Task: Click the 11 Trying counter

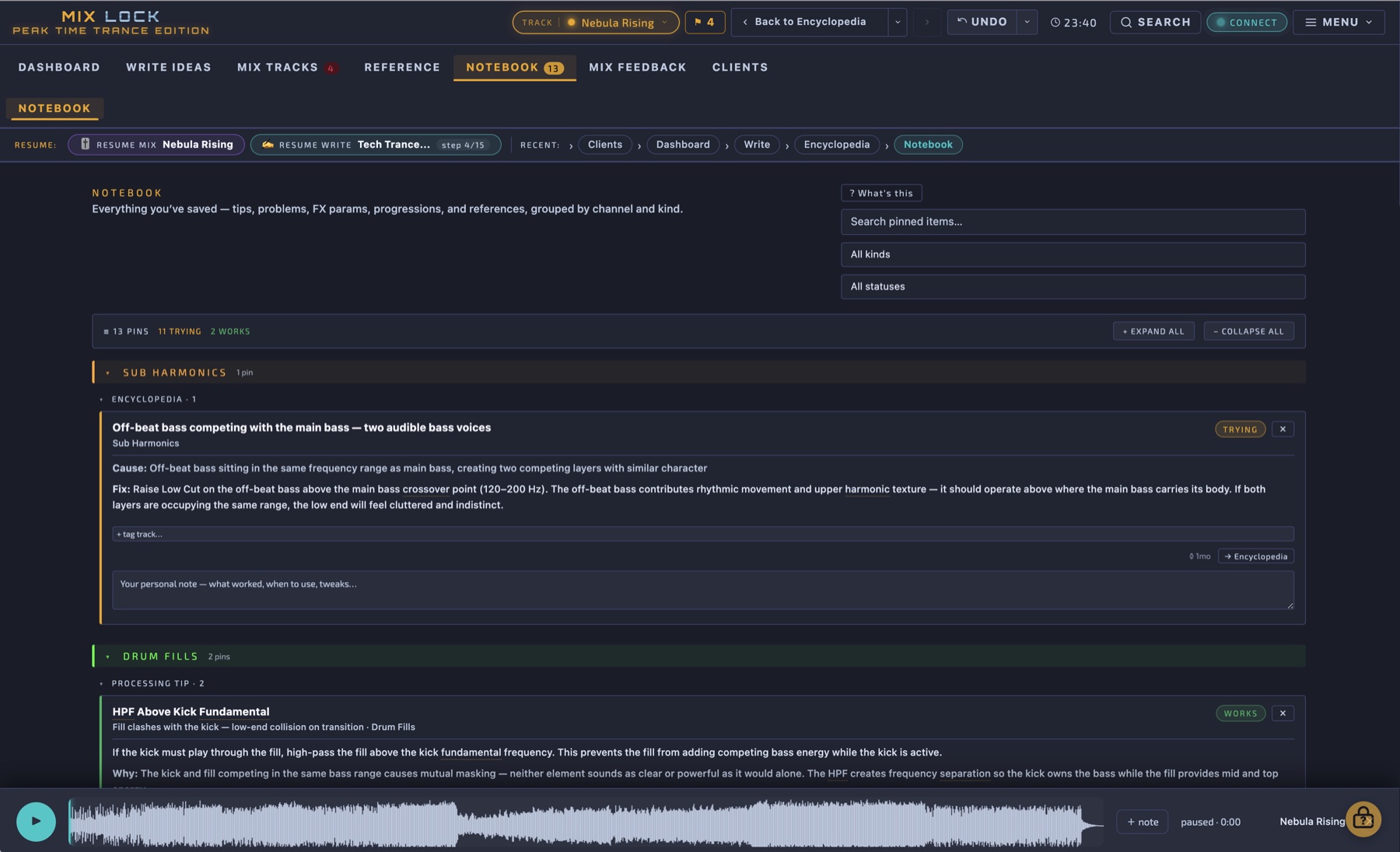Action: pos(180,331)
